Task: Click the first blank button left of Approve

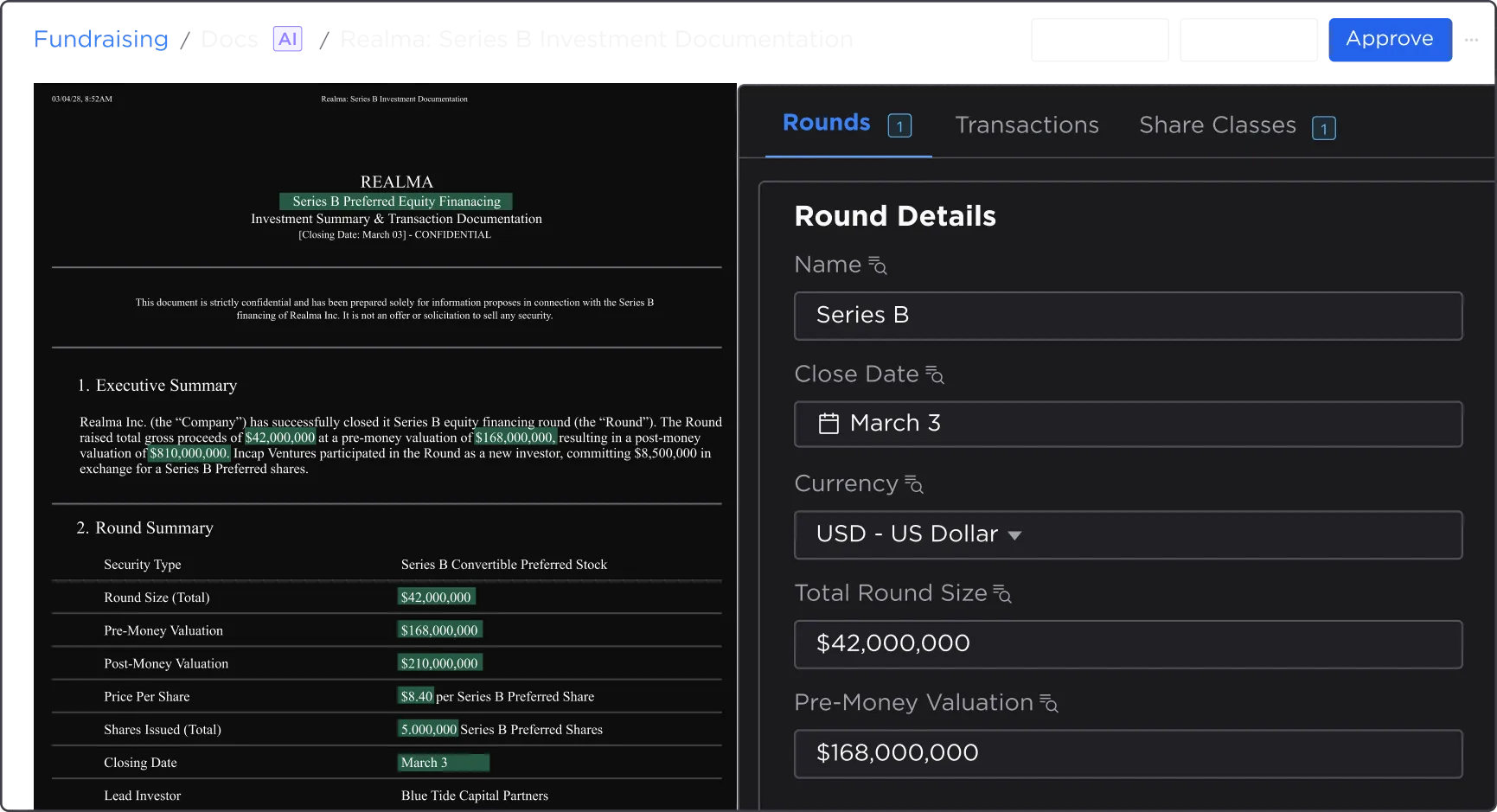Action: [x=1100, y=40]
